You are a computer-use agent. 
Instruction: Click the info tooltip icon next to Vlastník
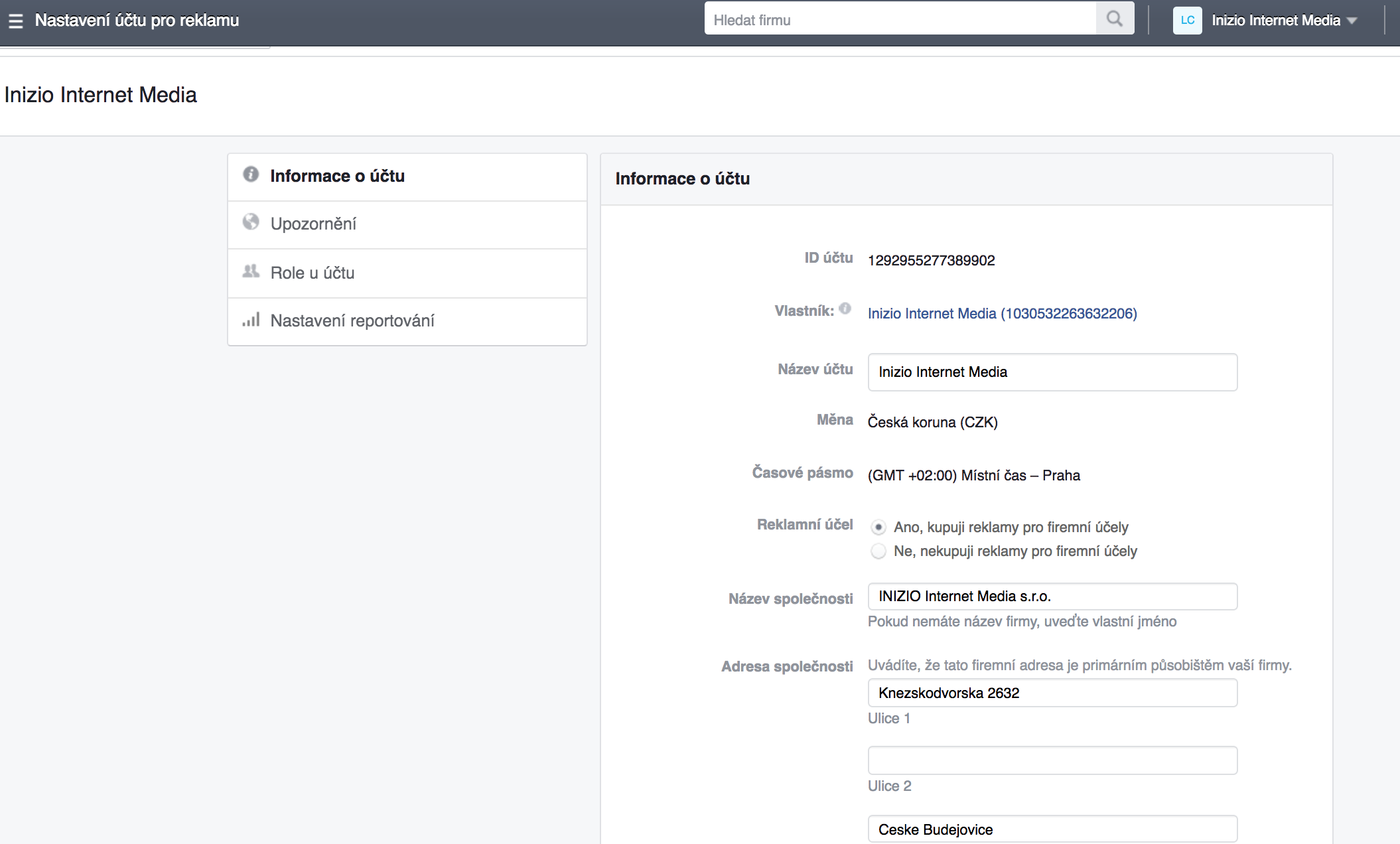[845, 309]
